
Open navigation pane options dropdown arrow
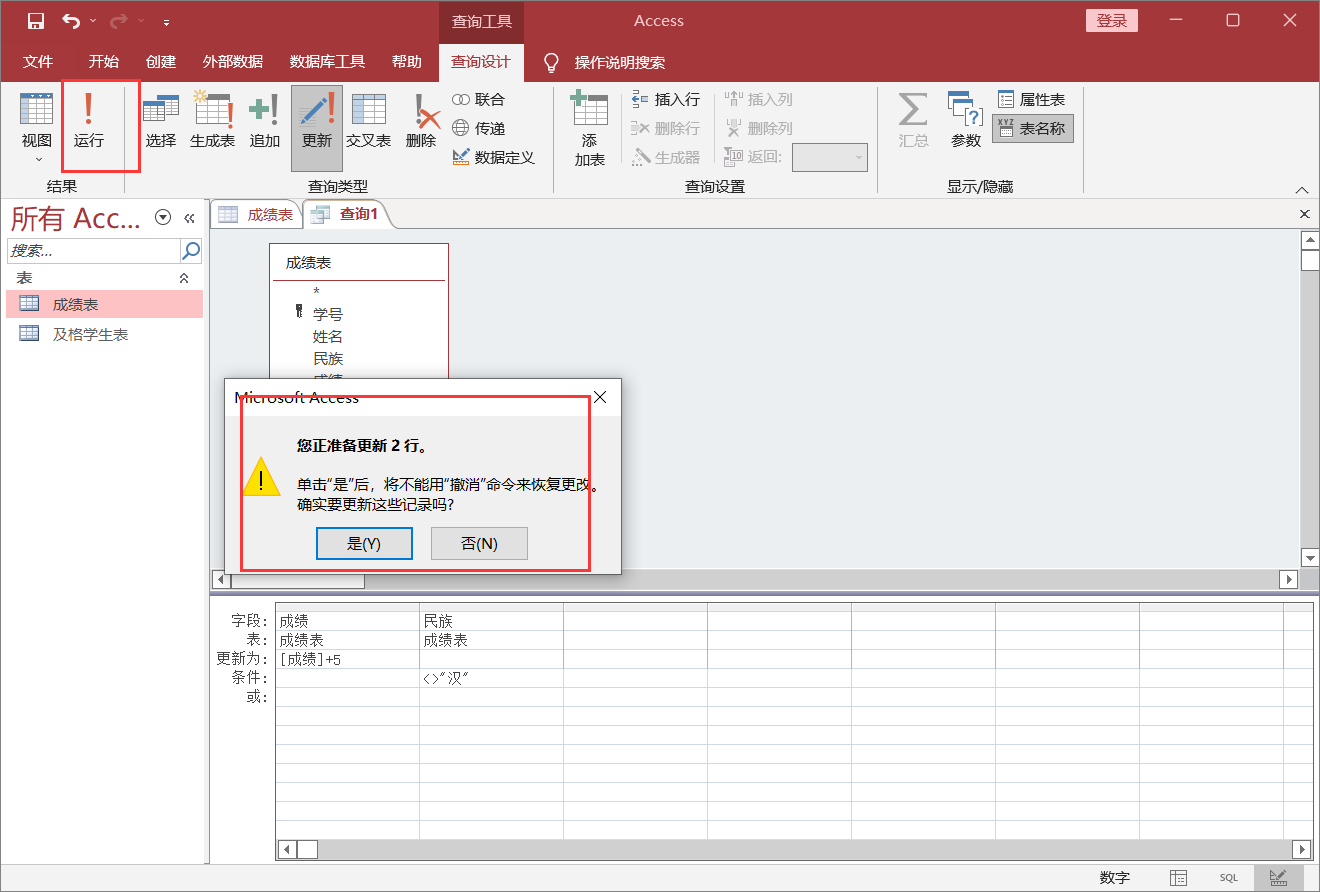click(163, 218)
